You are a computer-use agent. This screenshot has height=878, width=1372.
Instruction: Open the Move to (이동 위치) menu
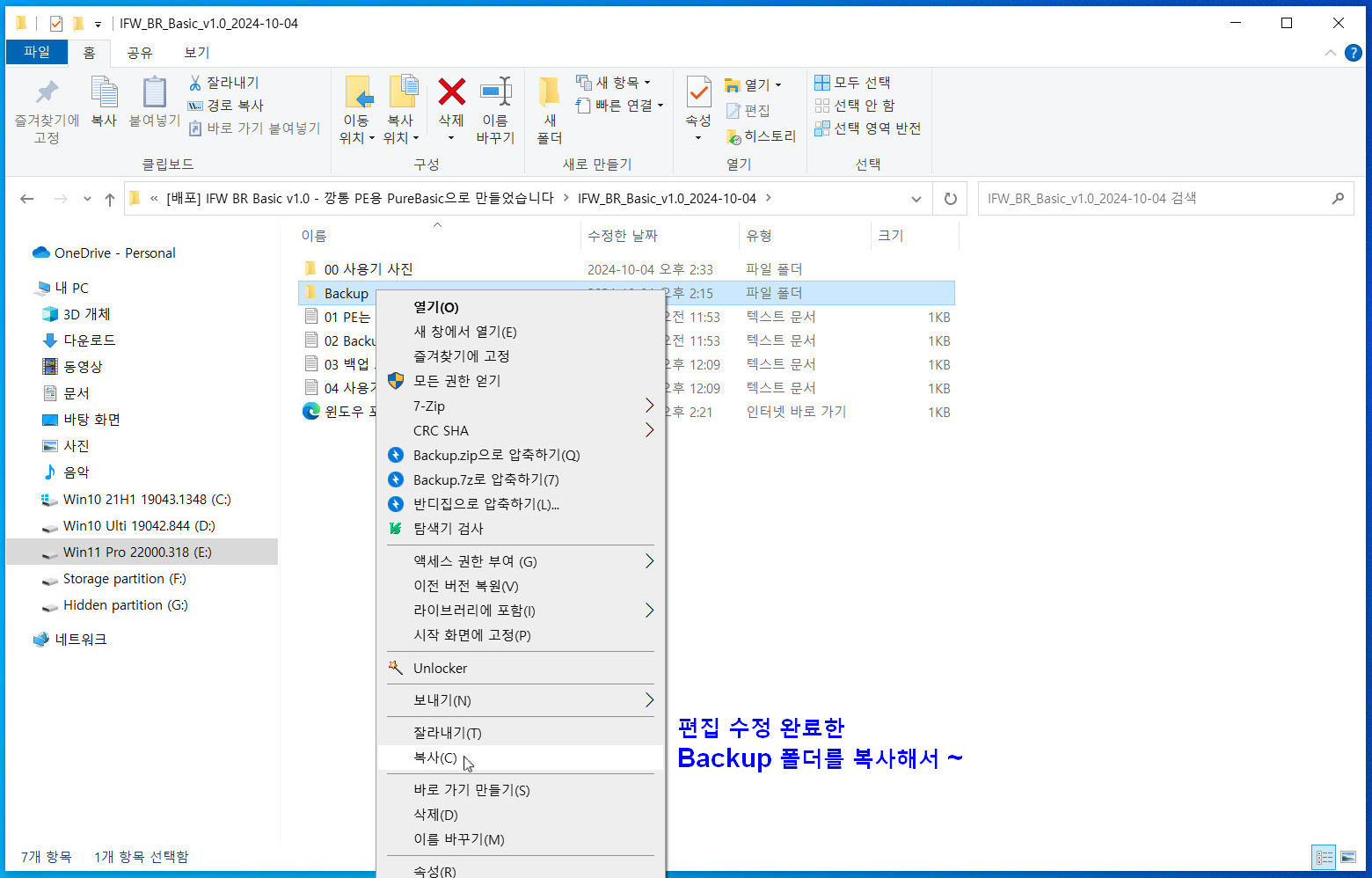click(x=357, y=111)
